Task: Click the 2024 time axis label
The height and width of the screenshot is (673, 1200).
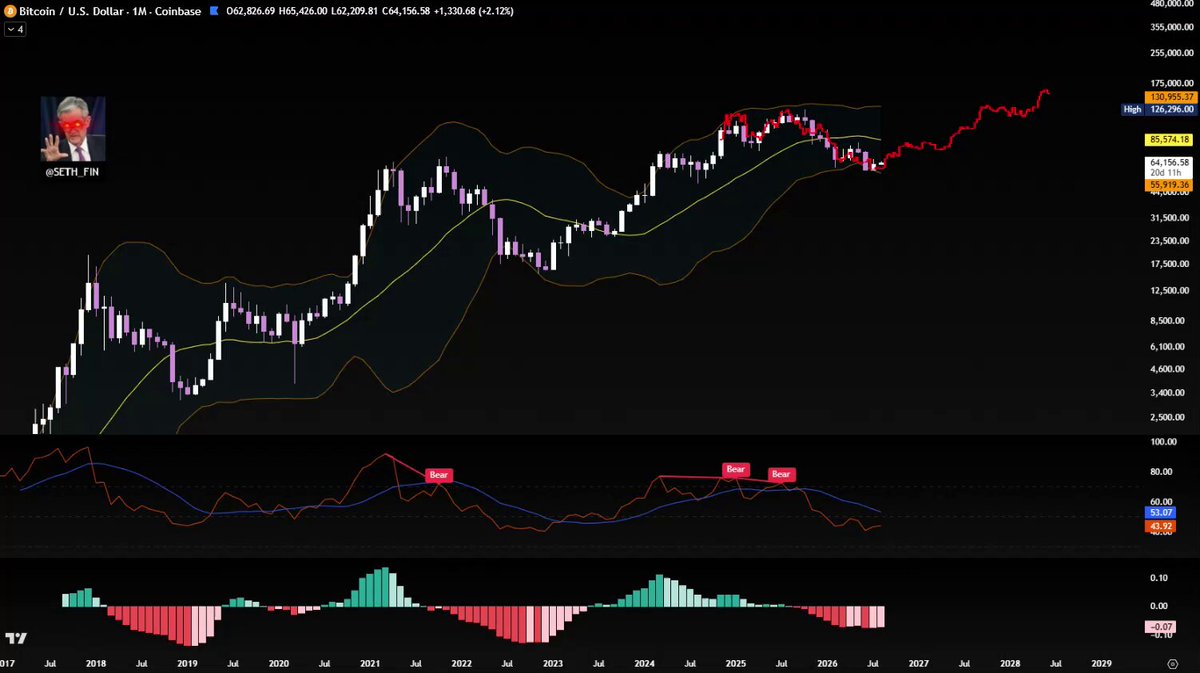Action: point(644,663)
